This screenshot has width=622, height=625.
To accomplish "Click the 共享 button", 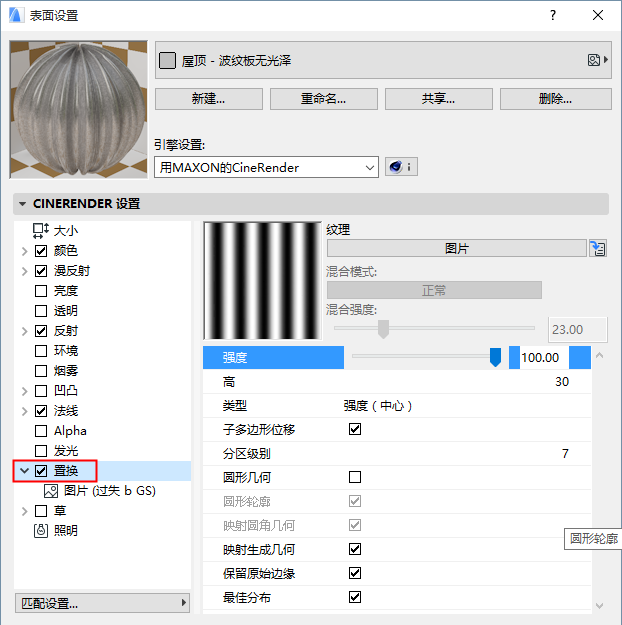I will 439,98.
